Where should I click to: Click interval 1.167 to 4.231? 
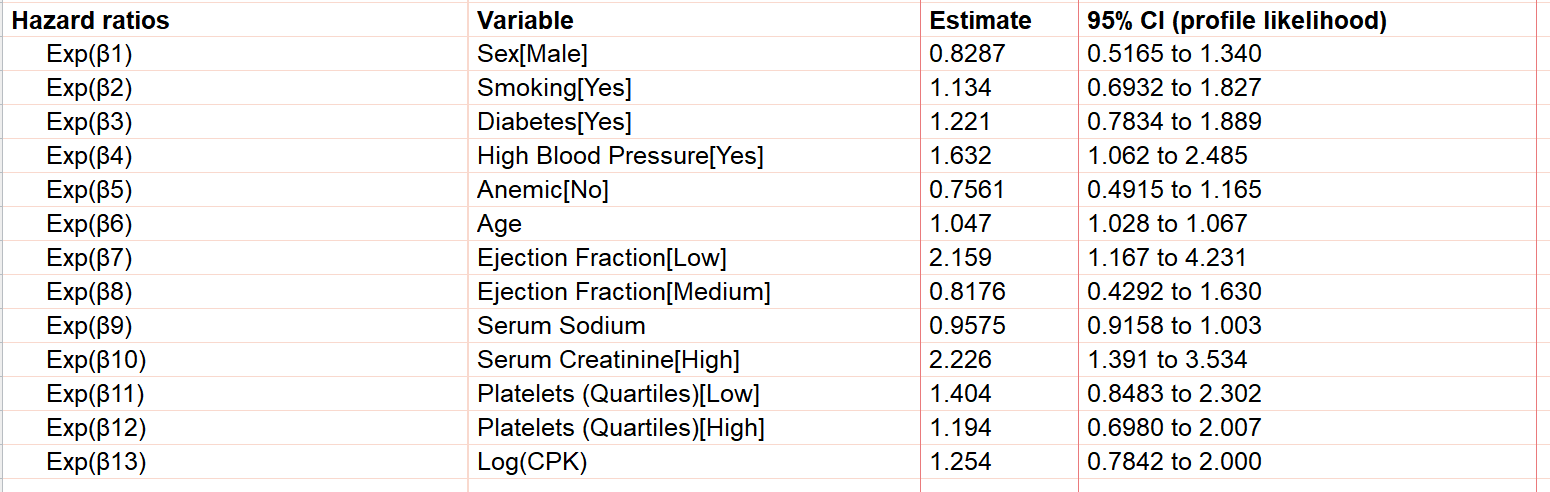click(1167, 258)
